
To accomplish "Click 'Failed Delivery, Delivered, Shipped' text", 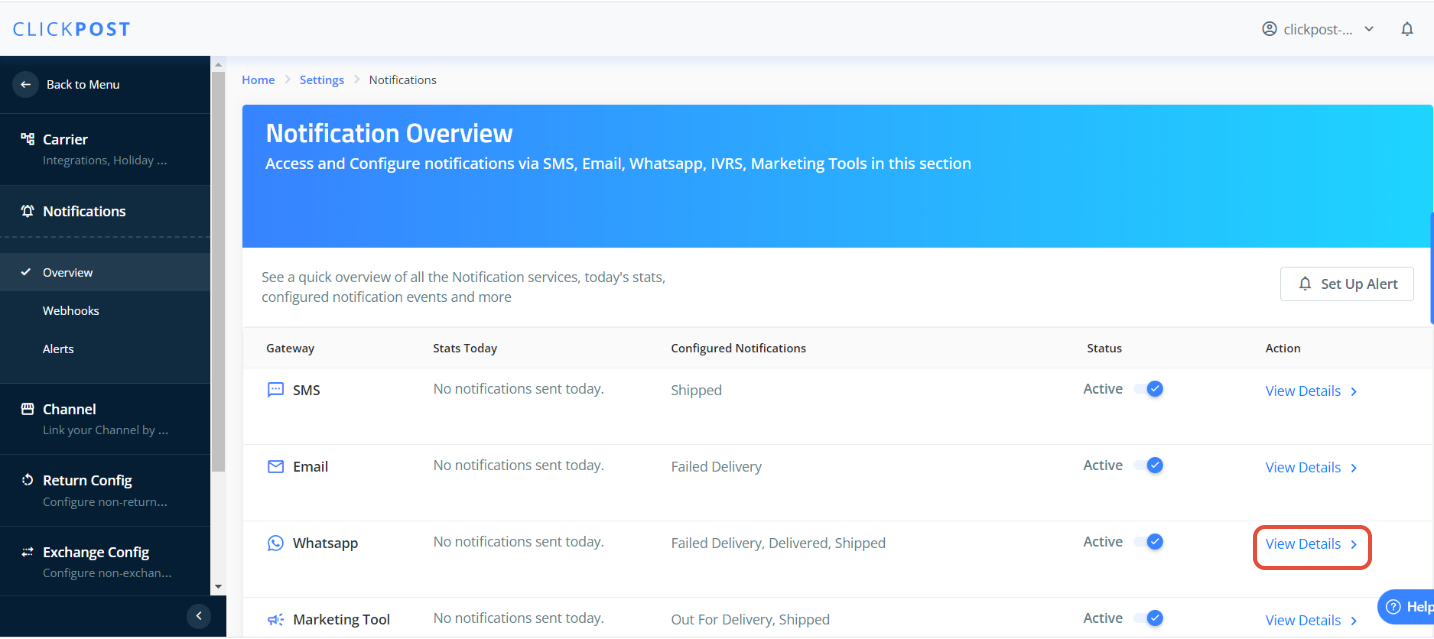I will coord(778,543).
